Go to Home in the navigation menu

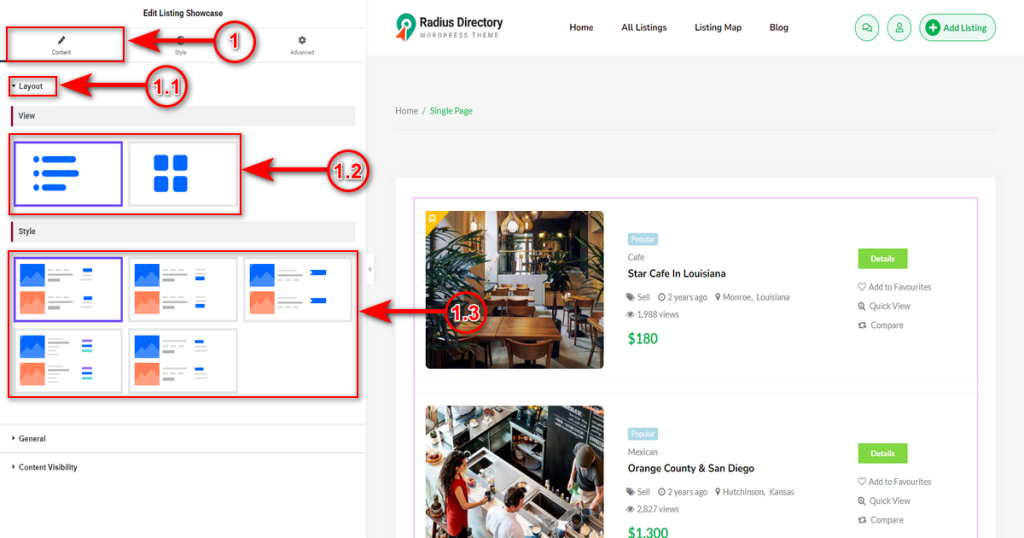pos(581,27)
